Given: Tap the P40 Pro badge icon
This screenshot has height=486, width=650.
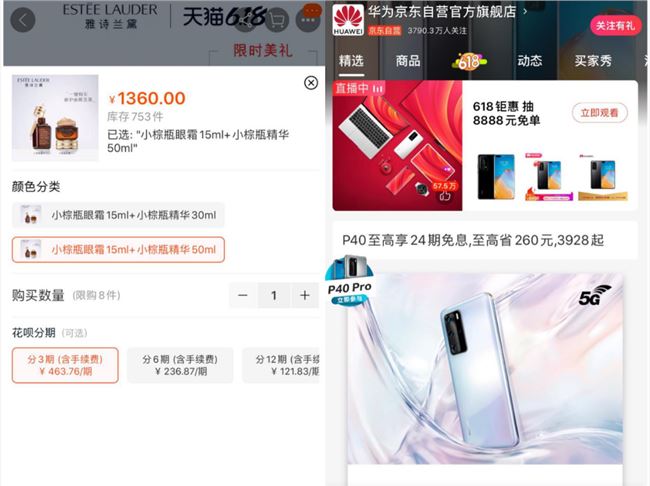Looking at the screenshot, I should click(x=349, y=280).
